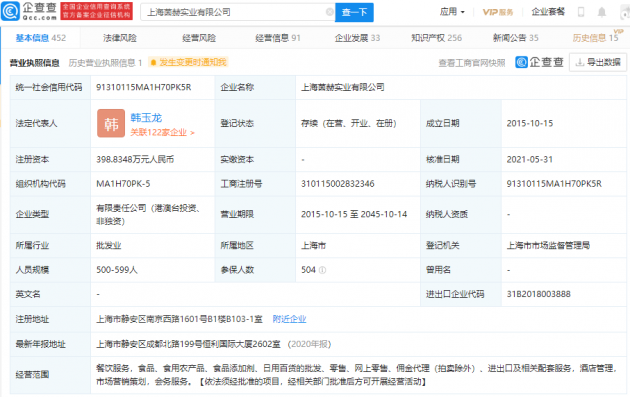The image size is (630, 397).
Task: Click the mobile phone icon in header
Action: click(x=581, y=12)
